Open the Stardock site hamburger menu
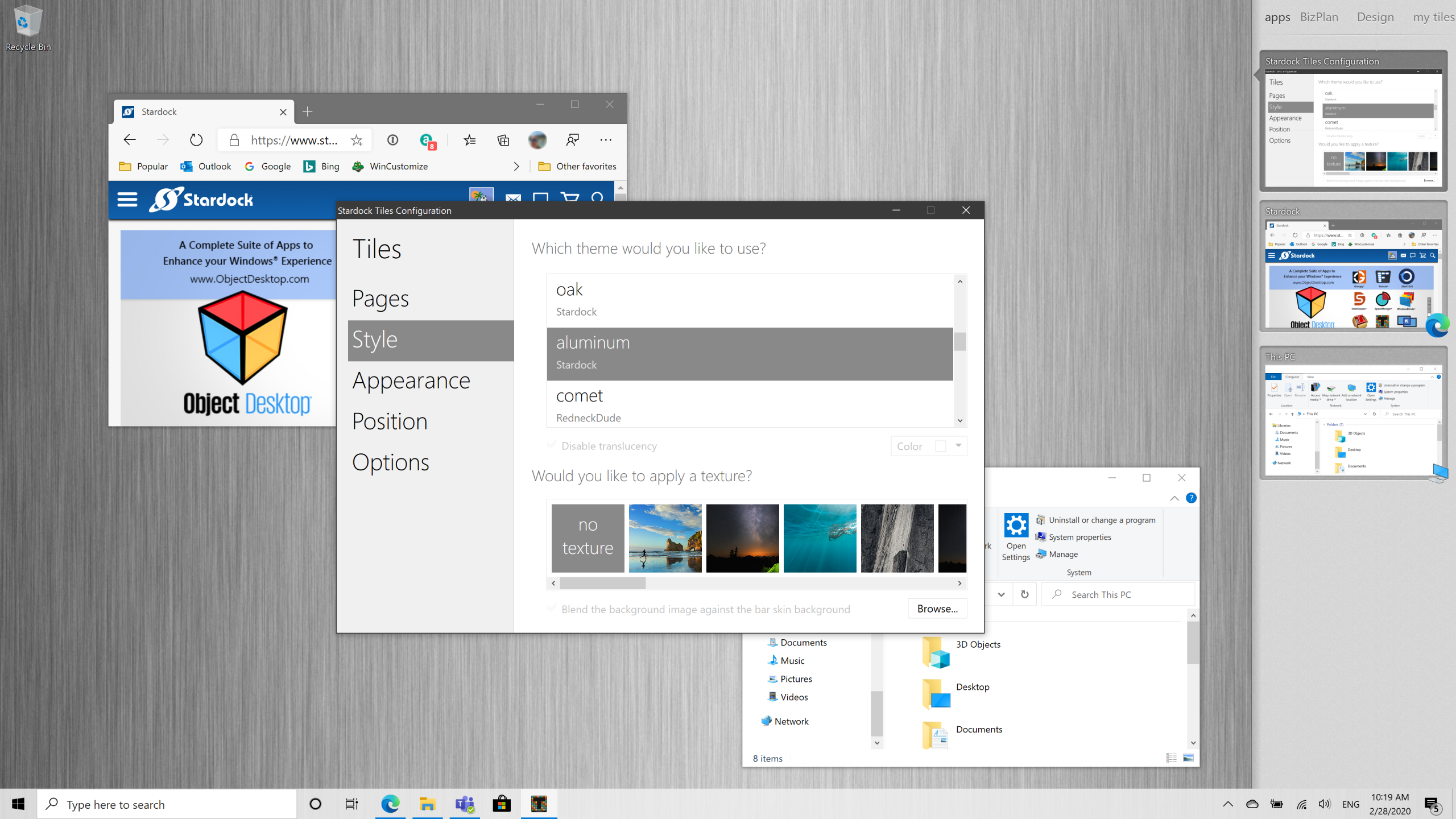This screenshot has height=819, width=1456. [x=127, y=200]
